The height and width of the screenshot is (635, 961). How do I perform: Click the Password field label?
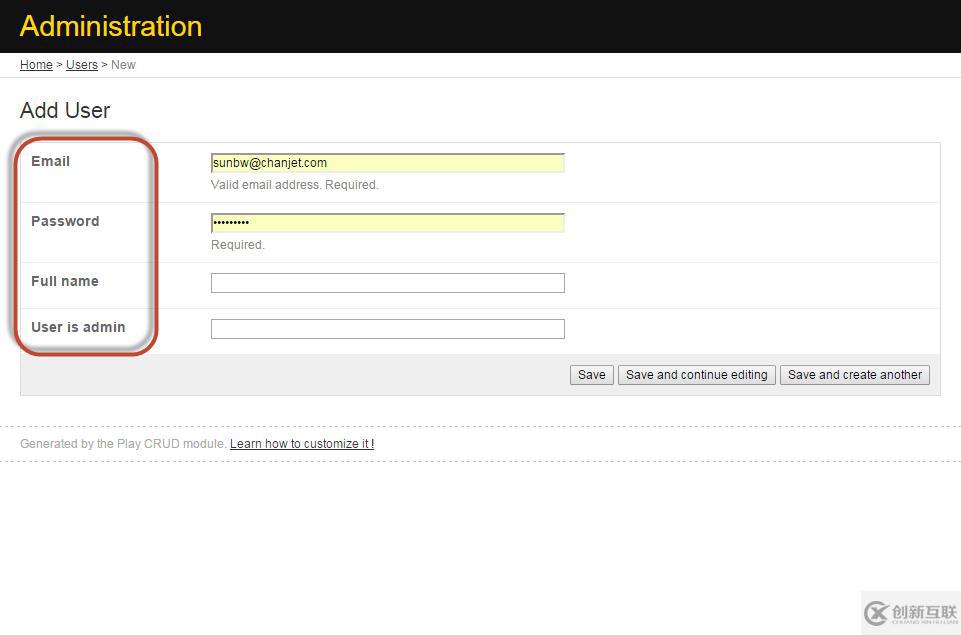pos(65,221)
